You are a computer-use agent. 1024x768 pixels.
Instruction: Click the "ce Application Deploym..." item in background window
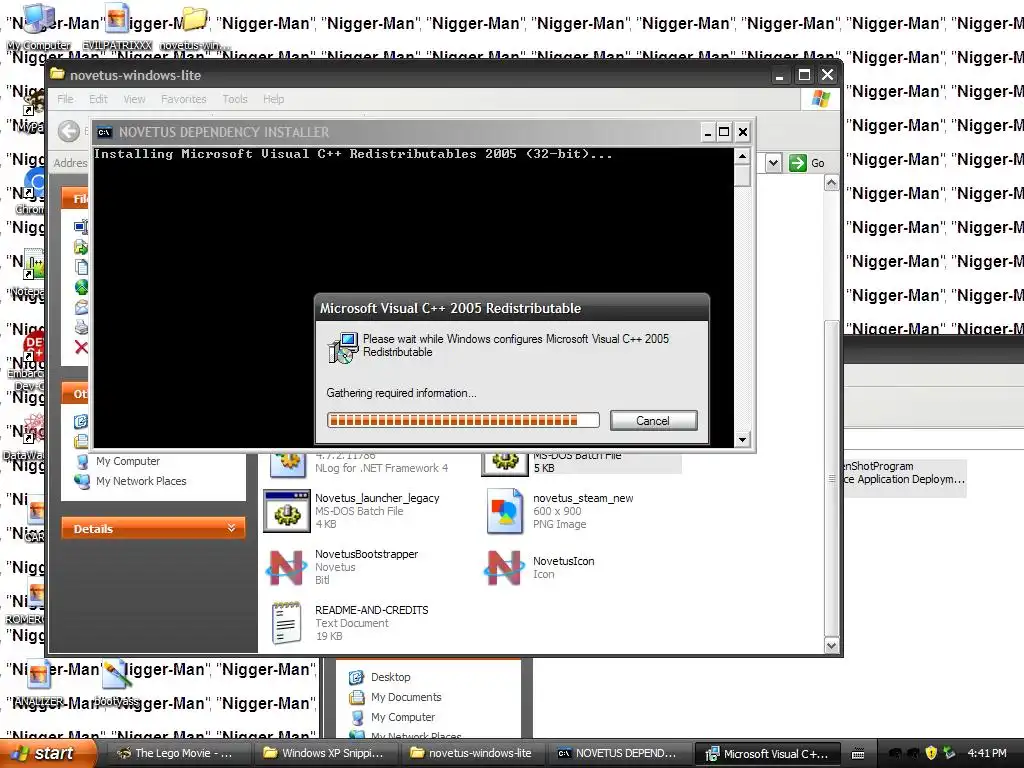pyautogui.click(x=904, y=479)
